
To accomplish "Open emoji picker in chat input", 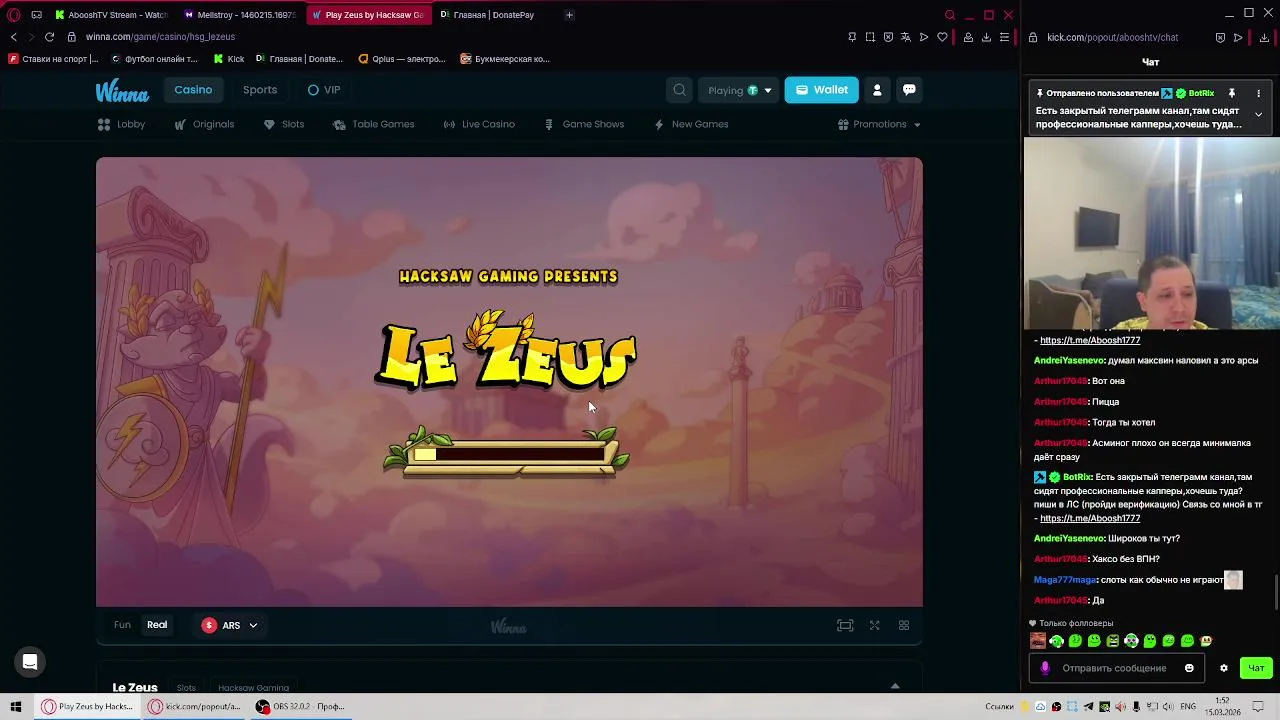I will pos(1189,668).
